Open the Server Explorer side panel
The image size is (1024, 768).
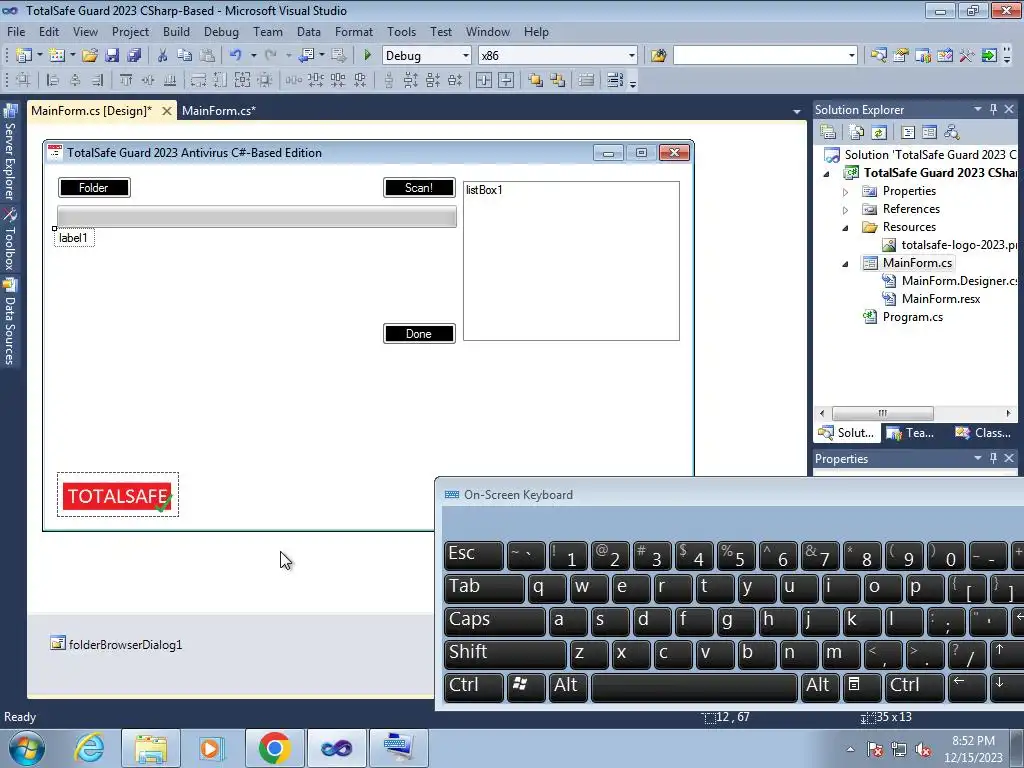pyautogui.click(x=10, y=153)
